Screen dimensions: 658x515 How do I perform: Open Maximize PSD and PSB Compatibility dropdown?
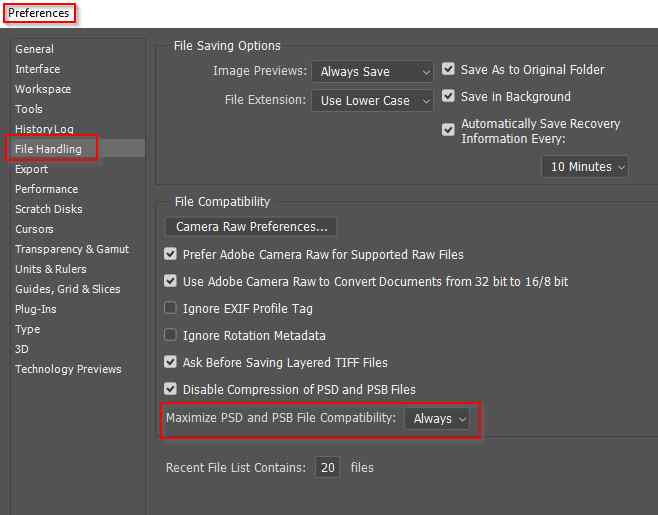tap(437, 418)
